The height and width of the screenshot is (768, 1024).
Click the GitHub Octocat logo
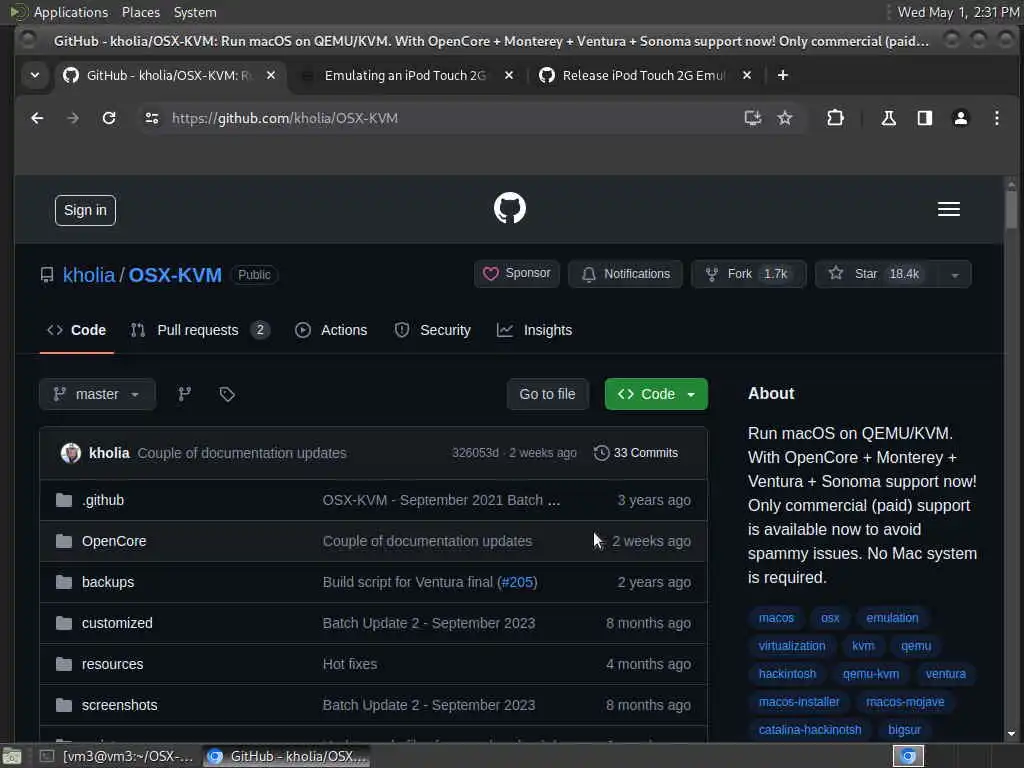(509, 208)
